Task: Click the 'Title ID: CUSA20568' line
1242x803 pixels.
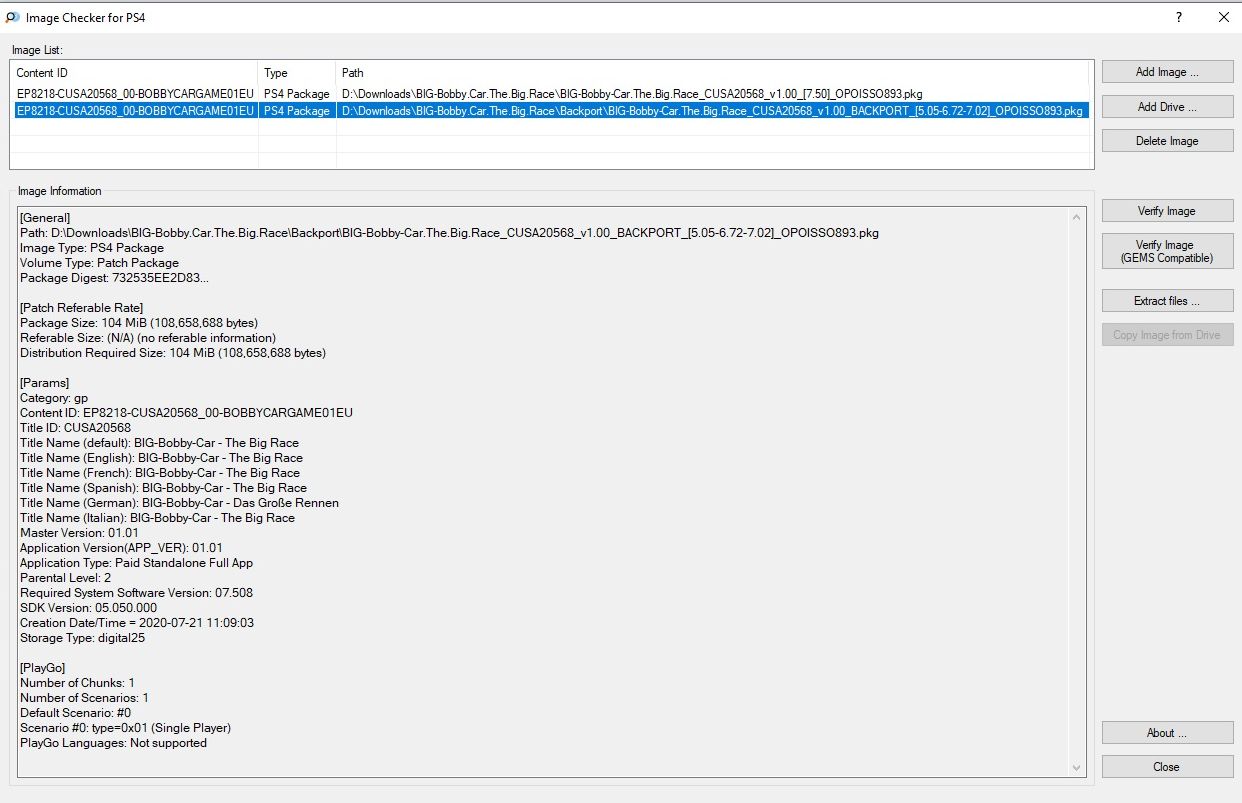Action: 75,428
